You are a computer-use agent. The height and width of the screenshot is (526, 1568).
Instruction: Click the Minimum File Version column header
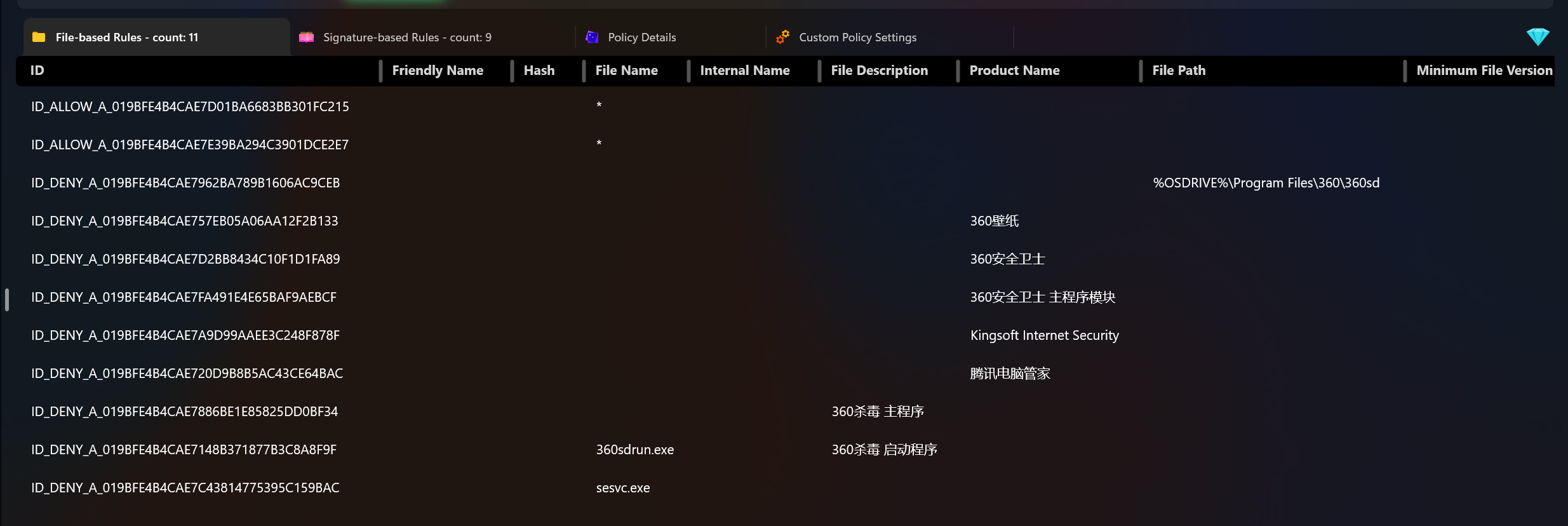click(1484, 71)
